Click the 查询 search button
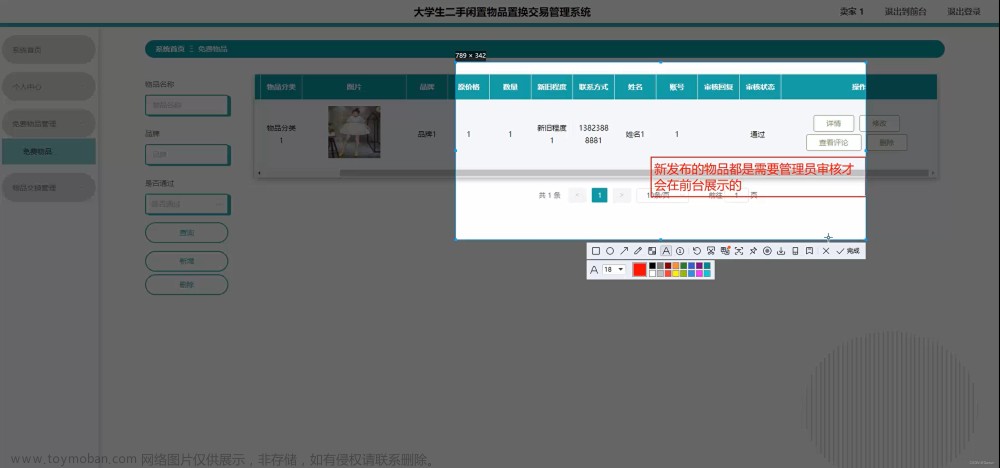 click(186, 233)
